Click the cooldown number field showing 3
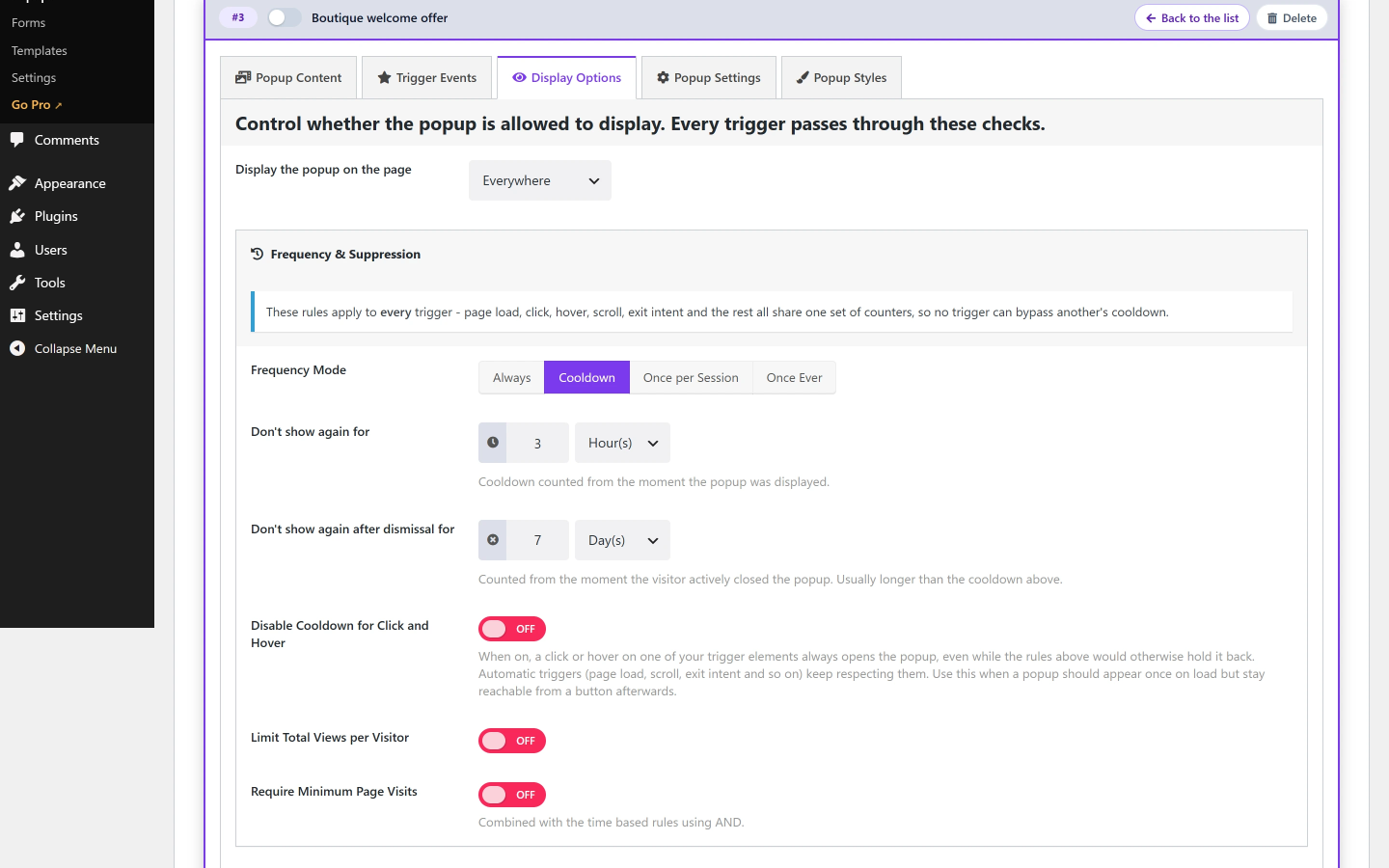Screen dimensions: 1389x868 point(537,443)
